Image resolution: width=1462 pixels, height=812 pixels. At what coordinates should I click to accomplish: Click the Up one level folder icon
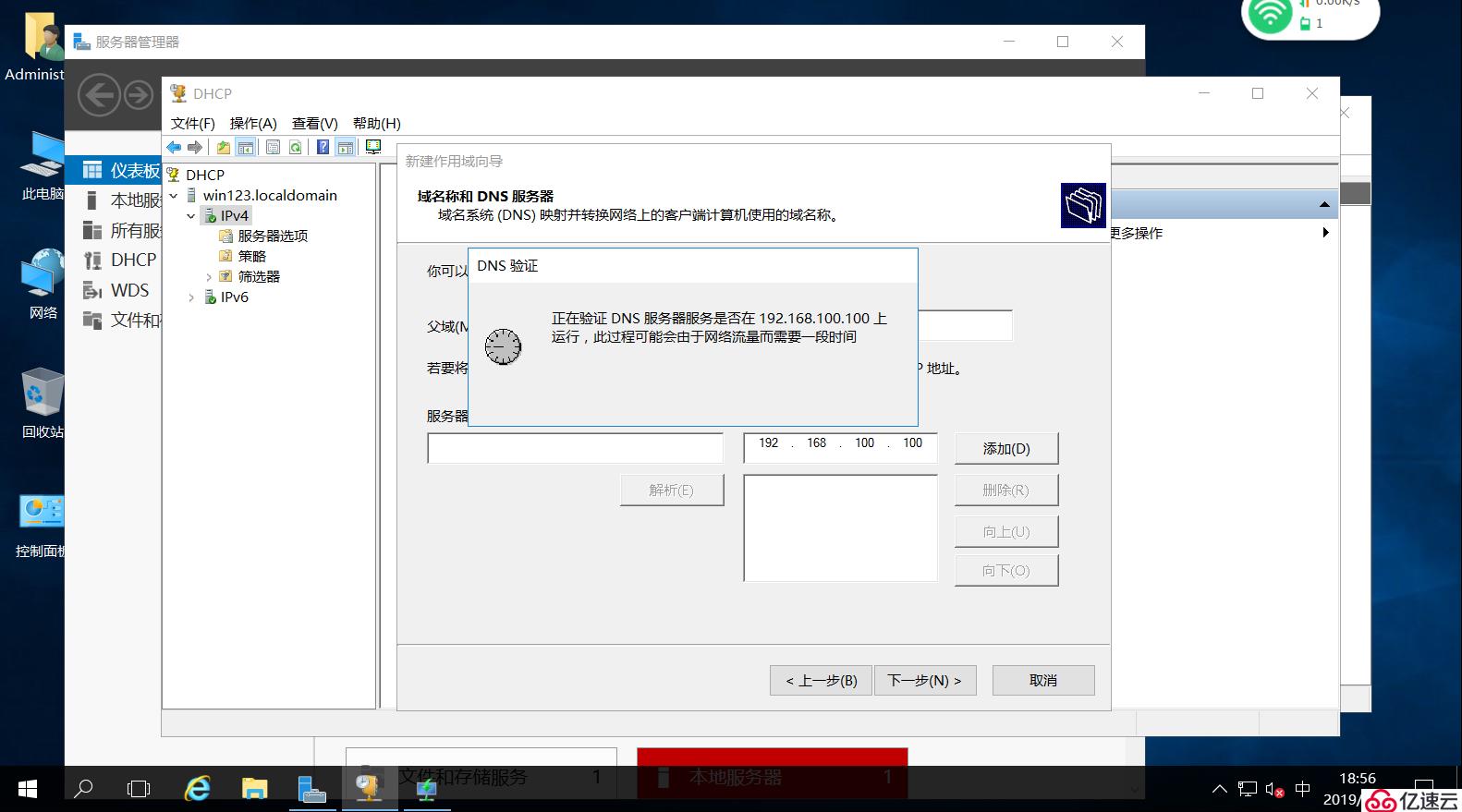click(224, 147)
